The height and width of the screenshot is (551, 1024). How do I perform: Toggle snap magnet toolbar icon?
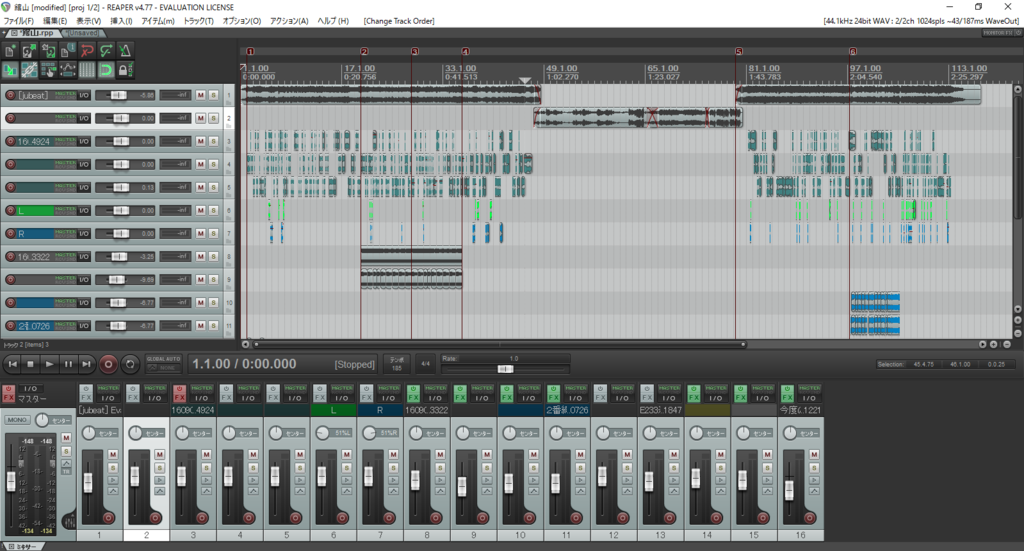106,70
